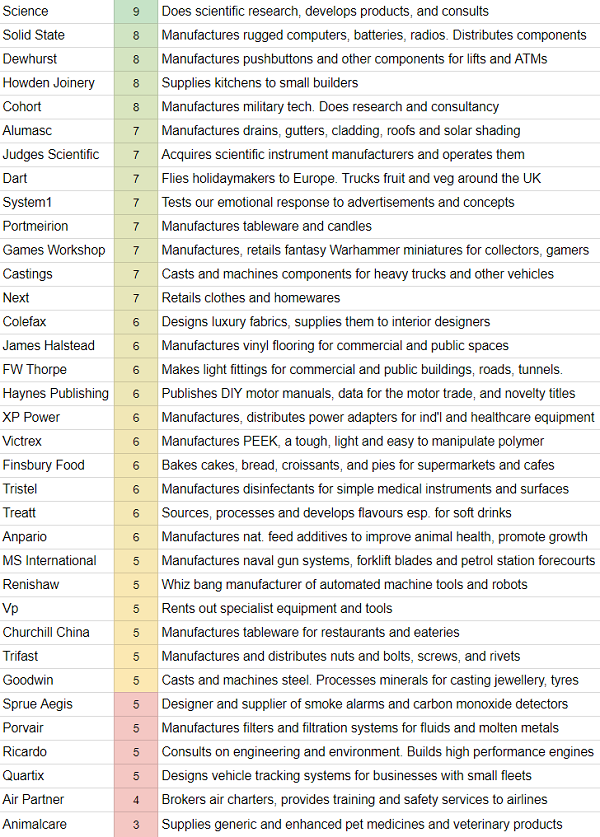
Task: Click Sprue Aegis red score 5 cell
Action: (136, 704)
